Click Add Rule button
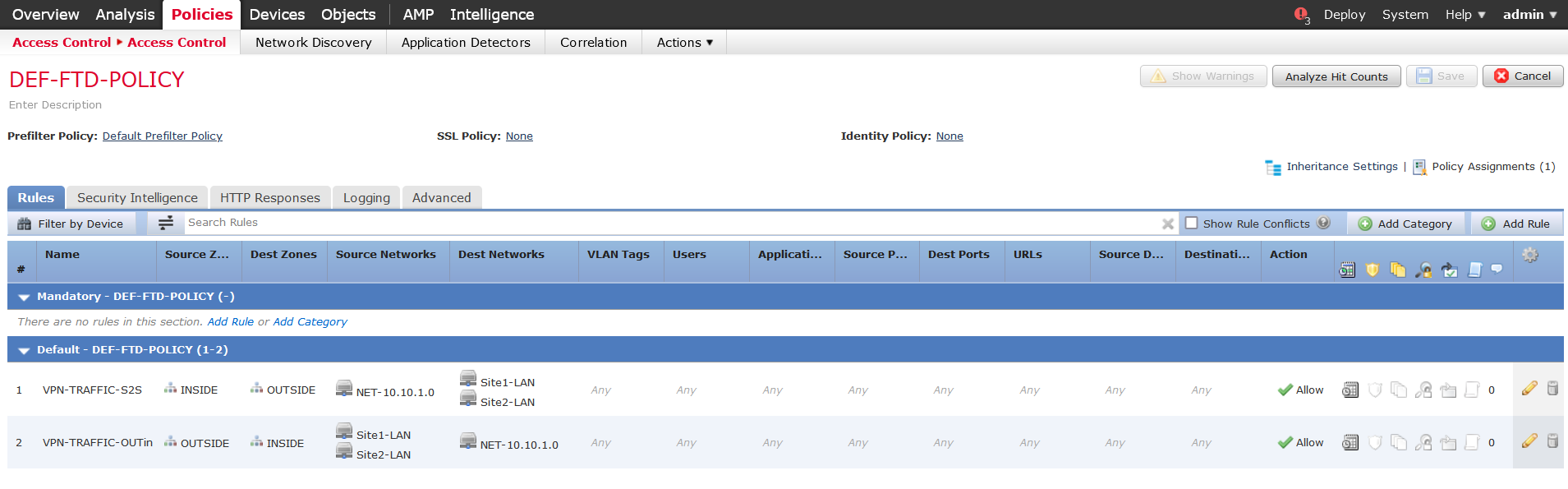Viewport: 1568px width, 489px height. click(1515, 224)
